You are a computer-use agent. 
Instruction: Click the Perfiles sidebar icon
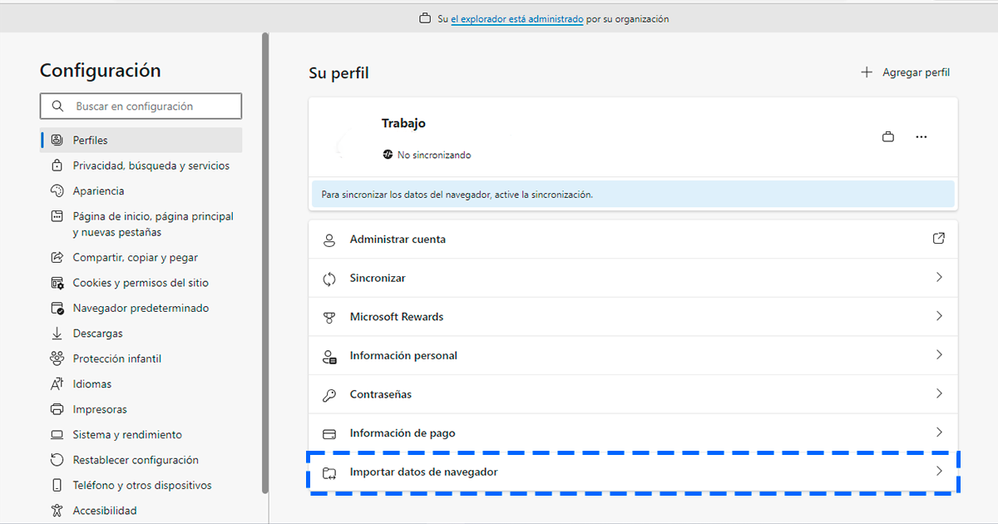(x=57, y=140)
